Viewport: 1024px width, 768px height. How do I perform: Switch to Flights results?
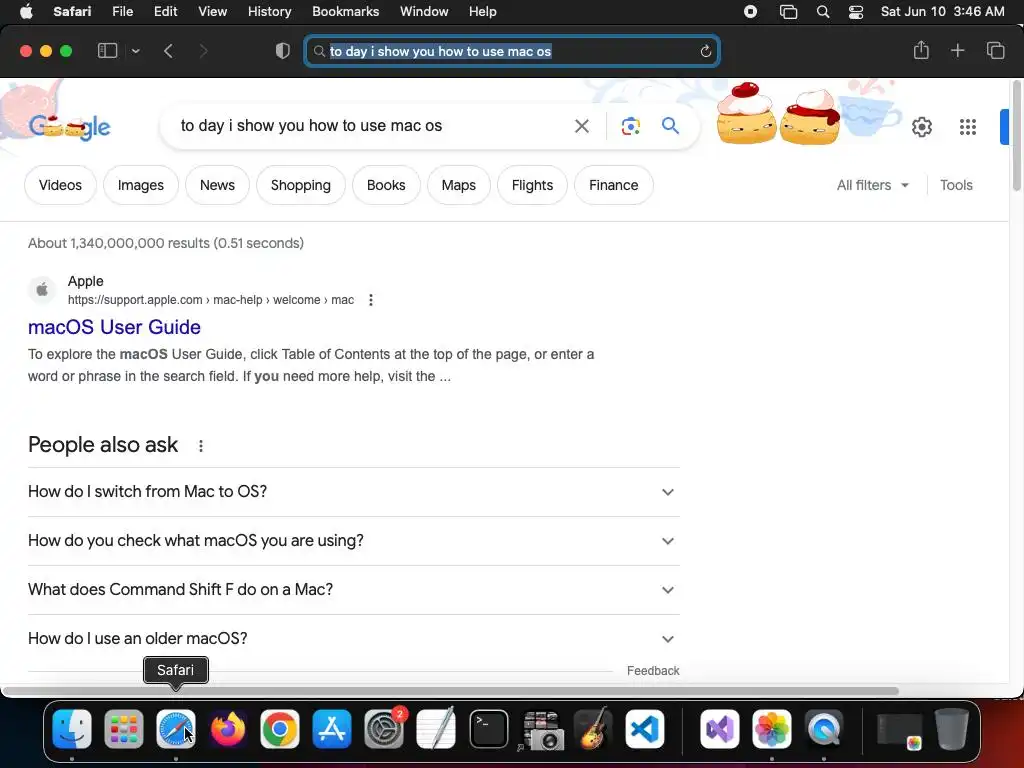click(x=532, y=185)
